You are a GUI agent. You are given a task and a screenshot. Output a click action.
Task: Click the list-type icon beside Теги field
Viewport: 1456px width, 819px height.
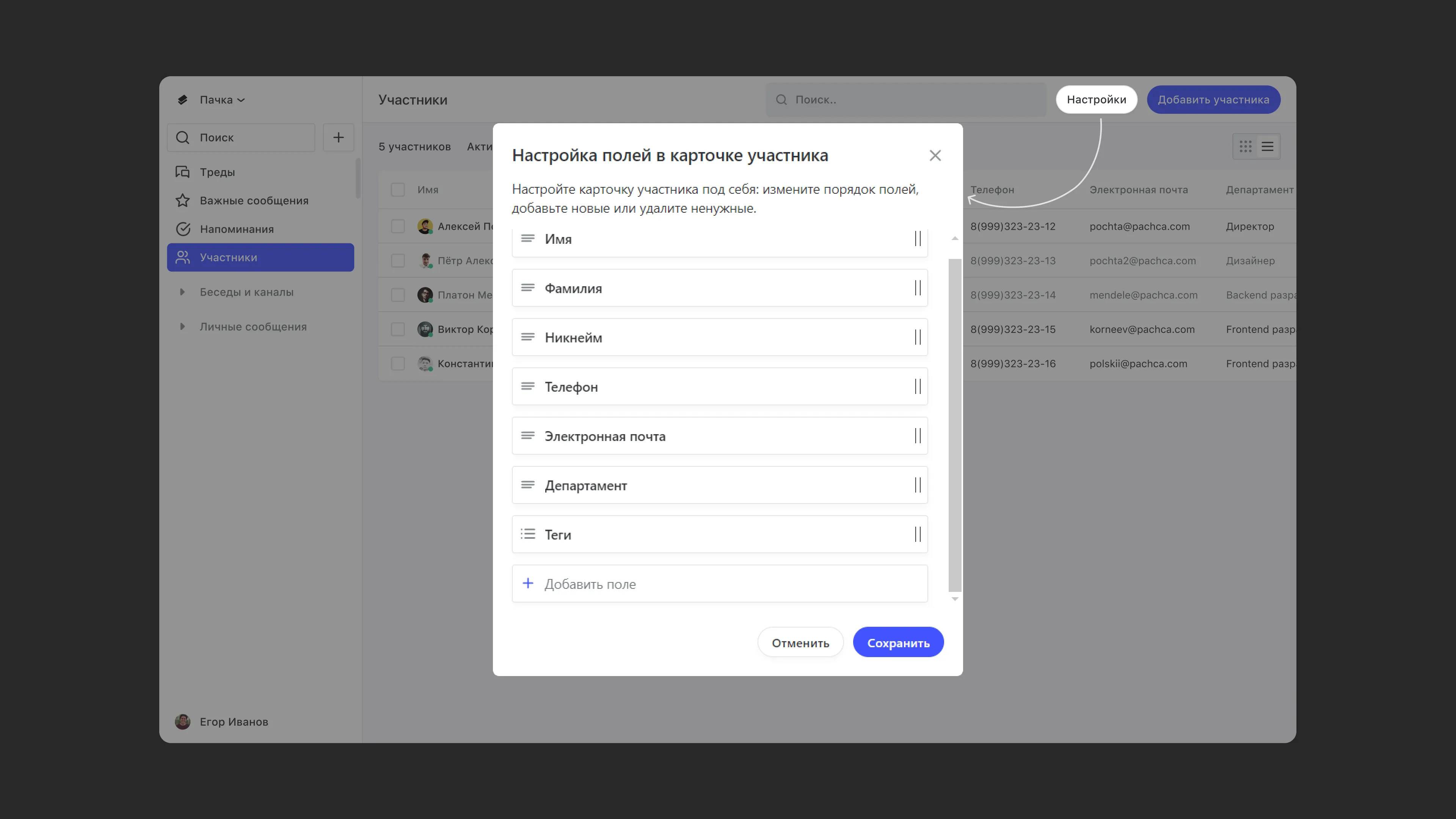527,534
